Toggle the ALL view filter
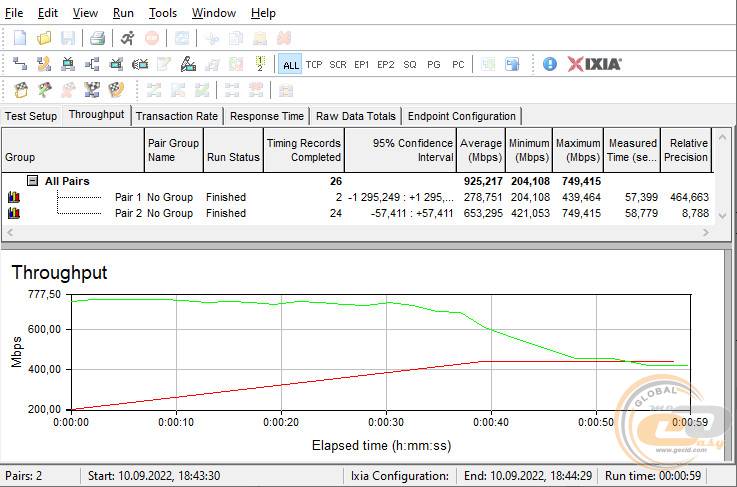Viewport: 737px width, 487px height. pos(290,64)
